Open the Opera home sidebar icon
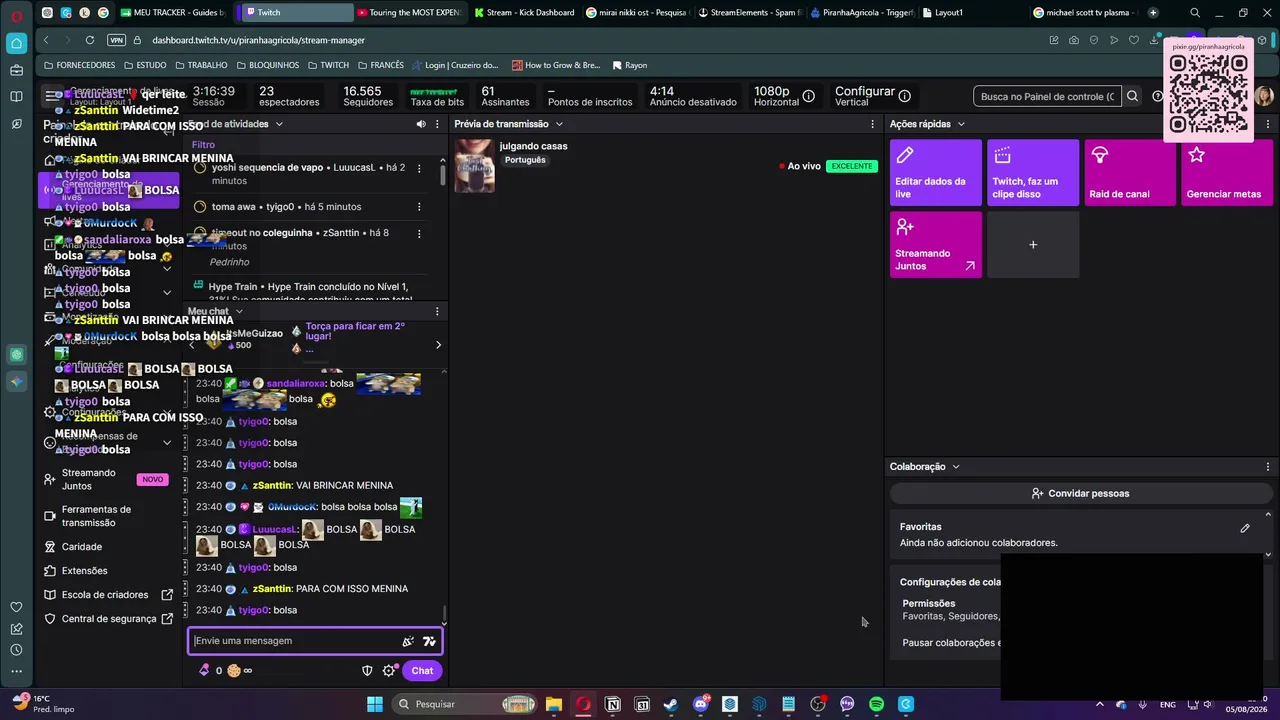This screenshot has width=1280, height=720. [x=16, y=43]
